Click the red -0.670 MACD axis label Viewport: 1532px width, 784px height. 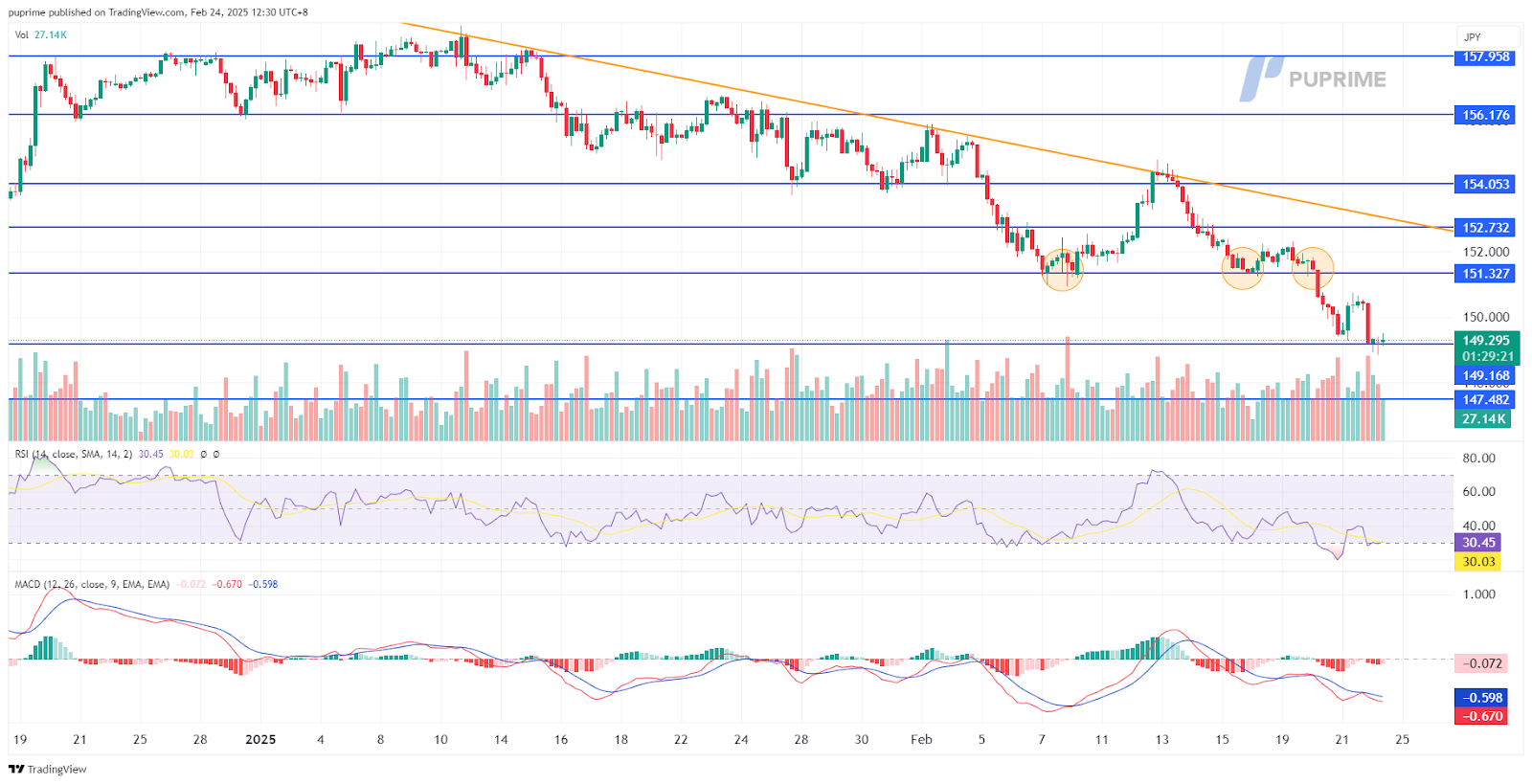click(x=1481, y=716)
